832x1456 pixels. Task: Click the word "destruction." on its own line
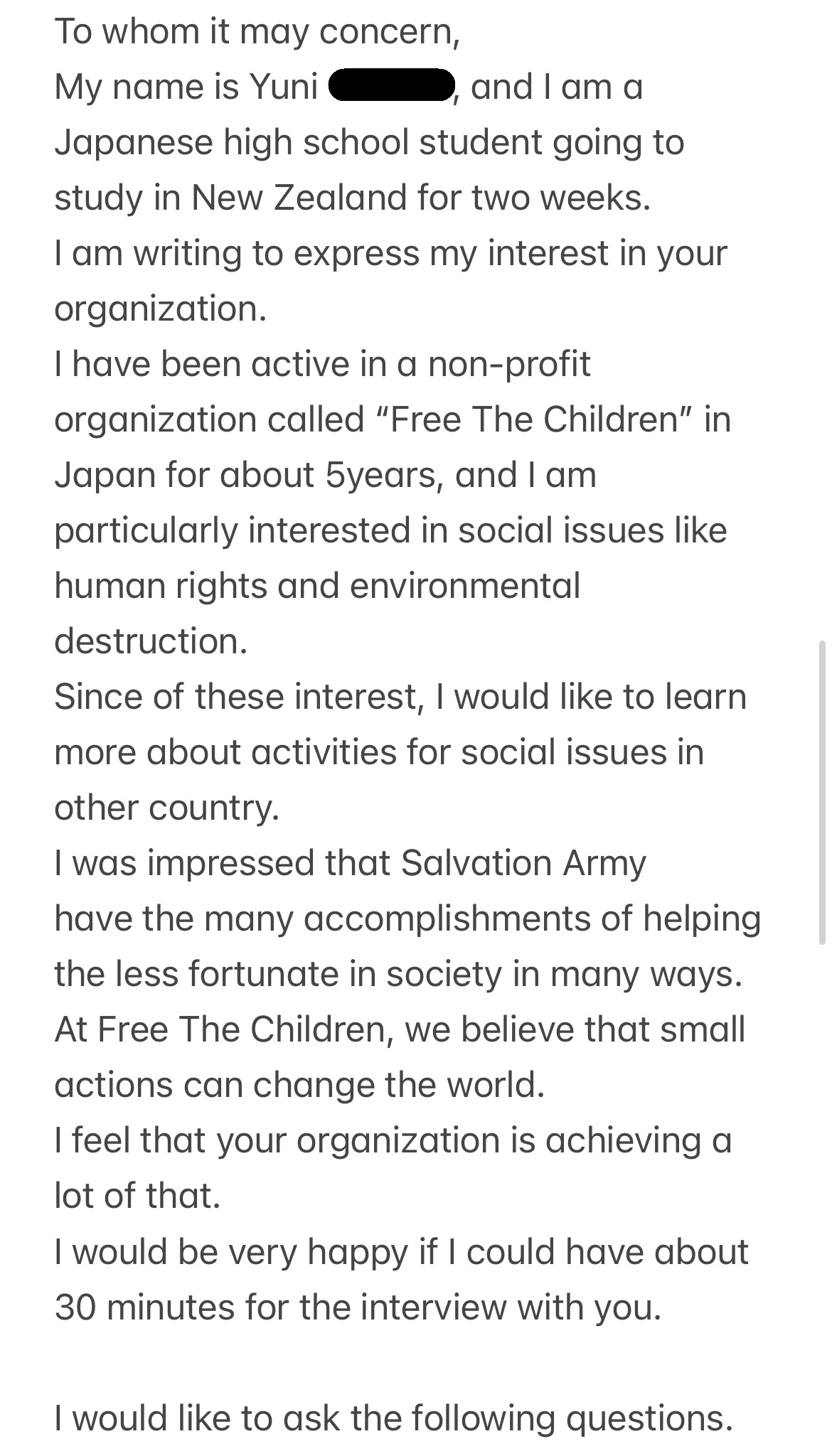pos(151,642)
